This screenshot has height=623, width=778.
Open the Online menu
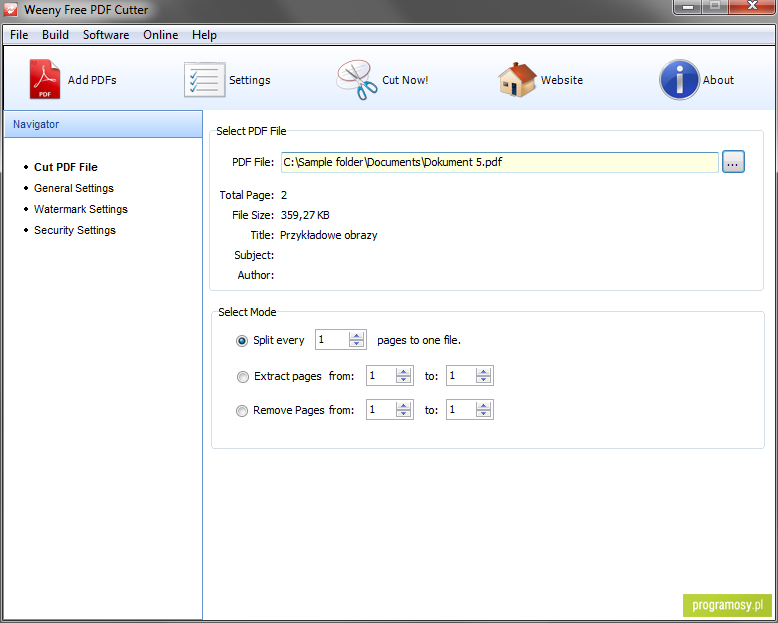click(160, 35)
